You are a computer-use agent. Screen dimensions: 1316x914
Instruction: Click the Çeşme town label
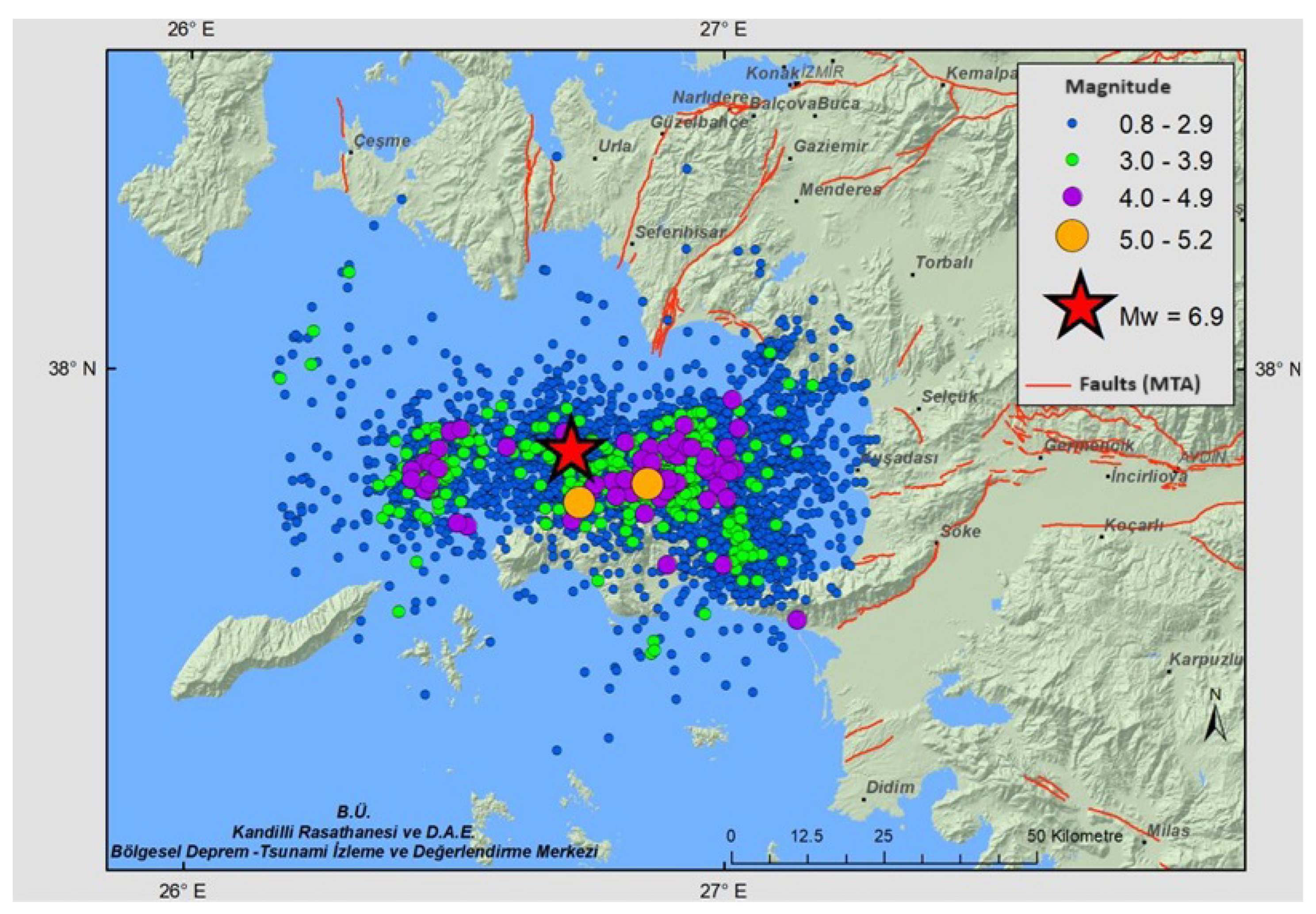[x=383, y=140]
